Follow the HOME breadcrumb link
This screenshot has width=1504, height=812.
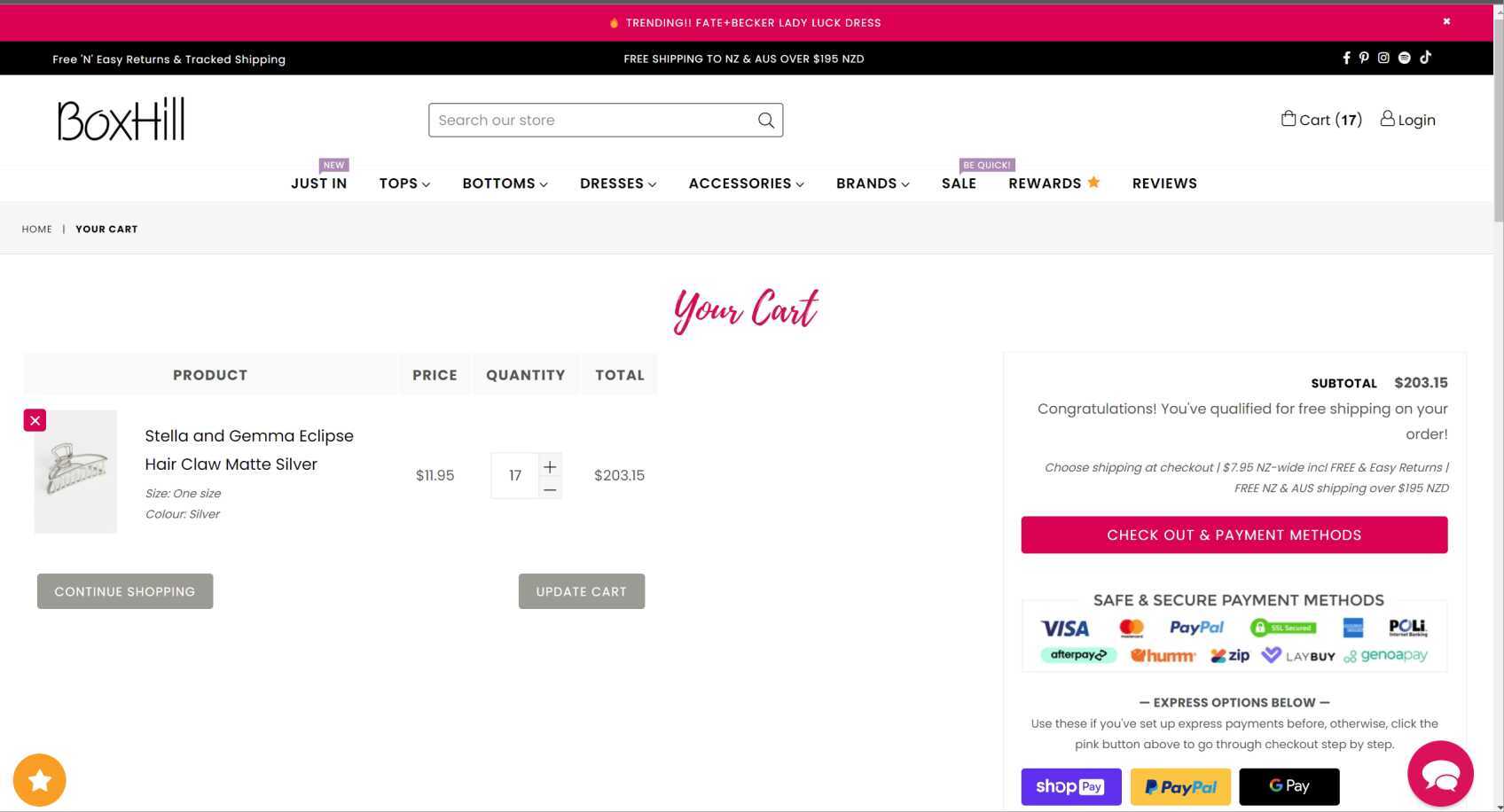(36, 229)
